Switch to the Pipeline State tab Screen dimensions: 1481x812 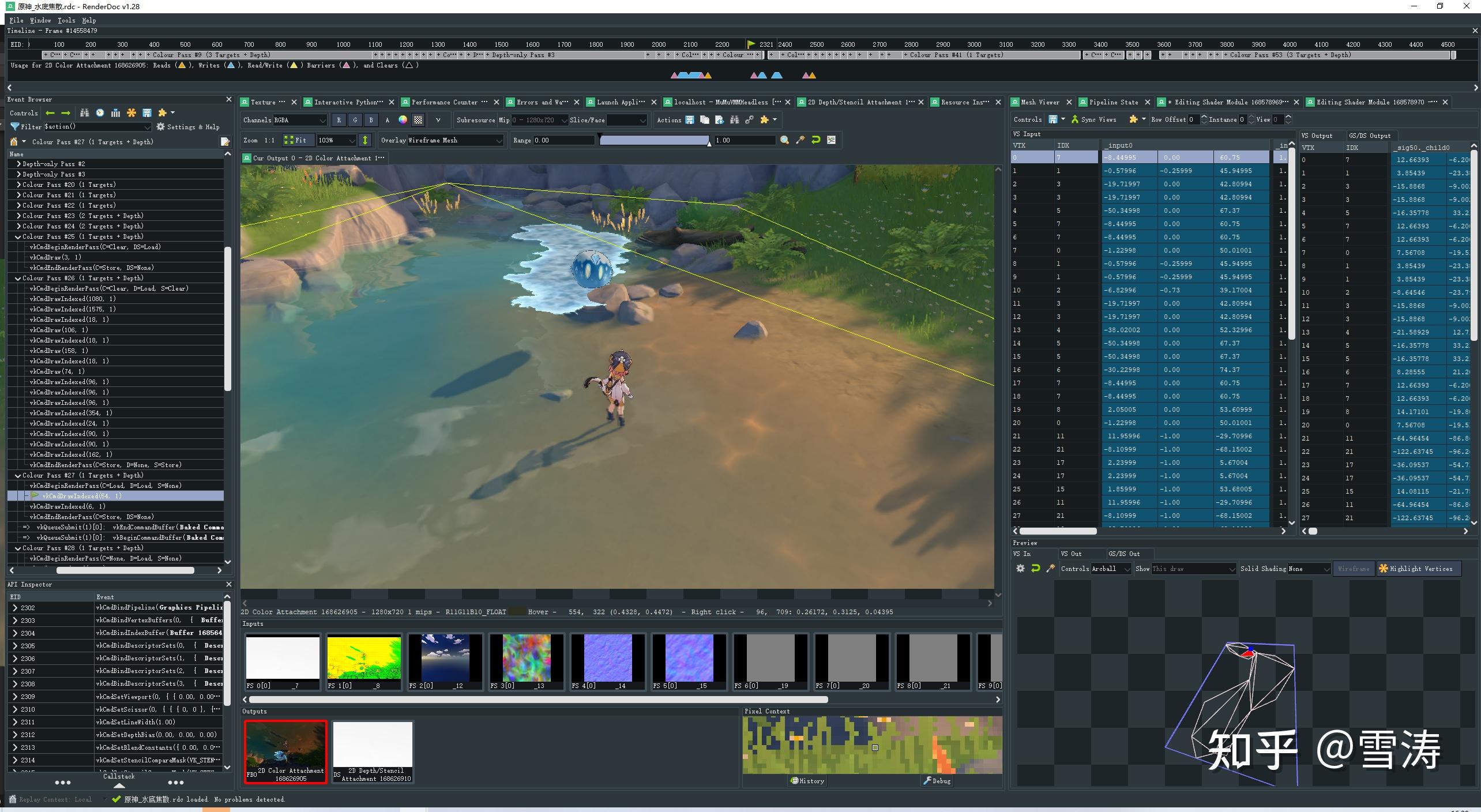coord(1112,102)
